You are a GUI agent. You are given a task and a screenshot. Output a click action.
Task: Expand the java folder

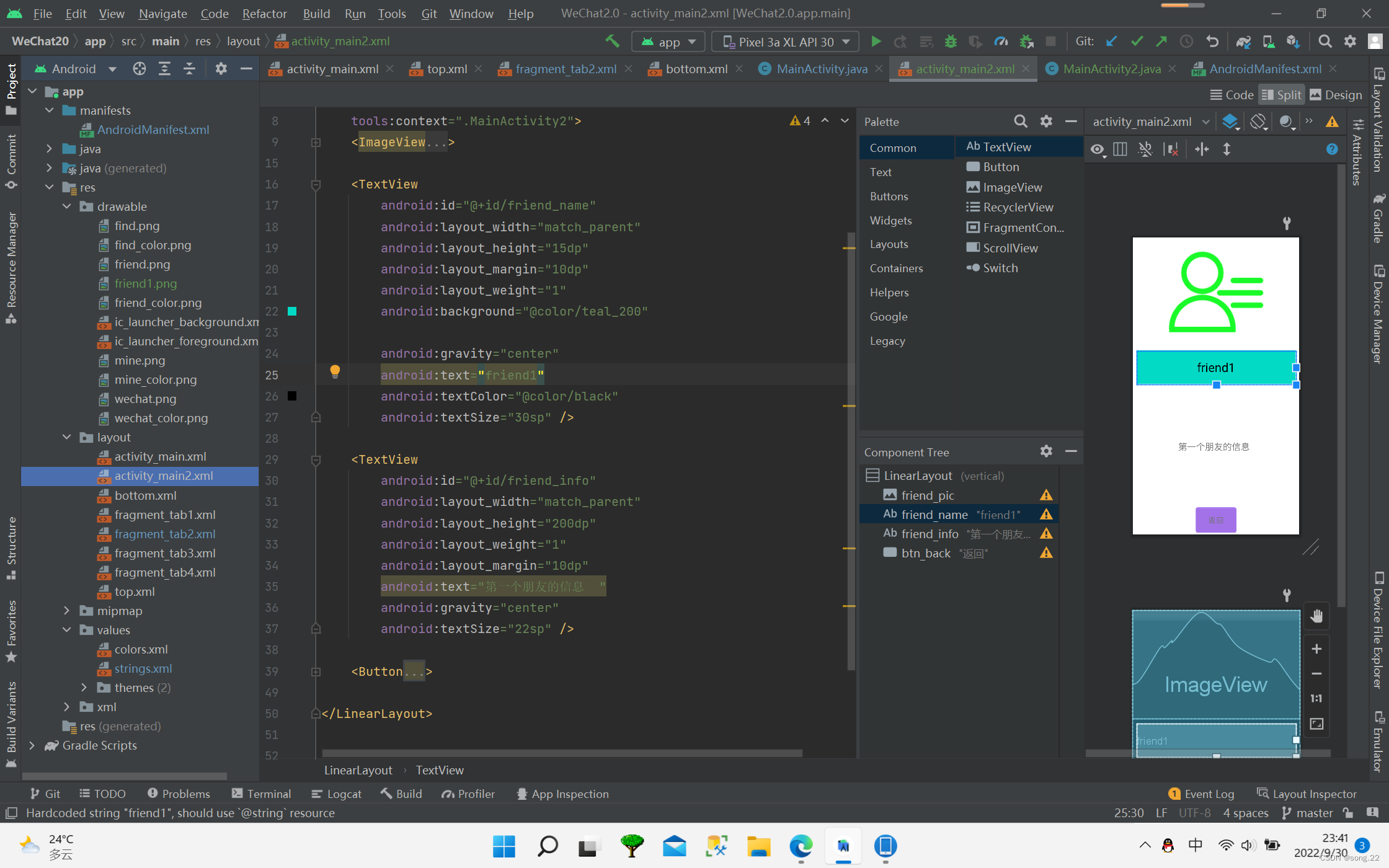point(50,149)
